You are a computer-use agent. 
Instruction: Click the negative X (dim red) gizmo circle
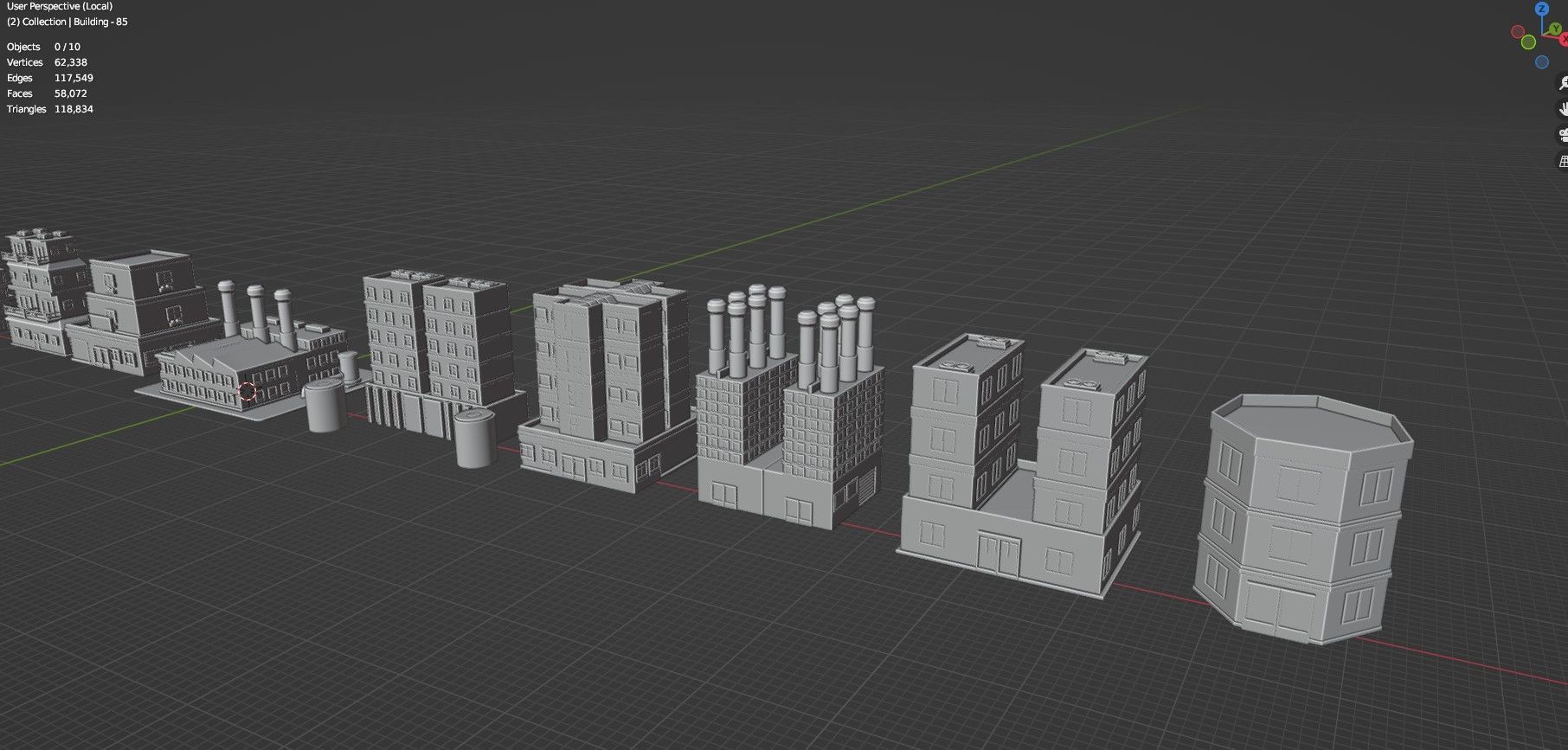click(x=1518, y=32)
